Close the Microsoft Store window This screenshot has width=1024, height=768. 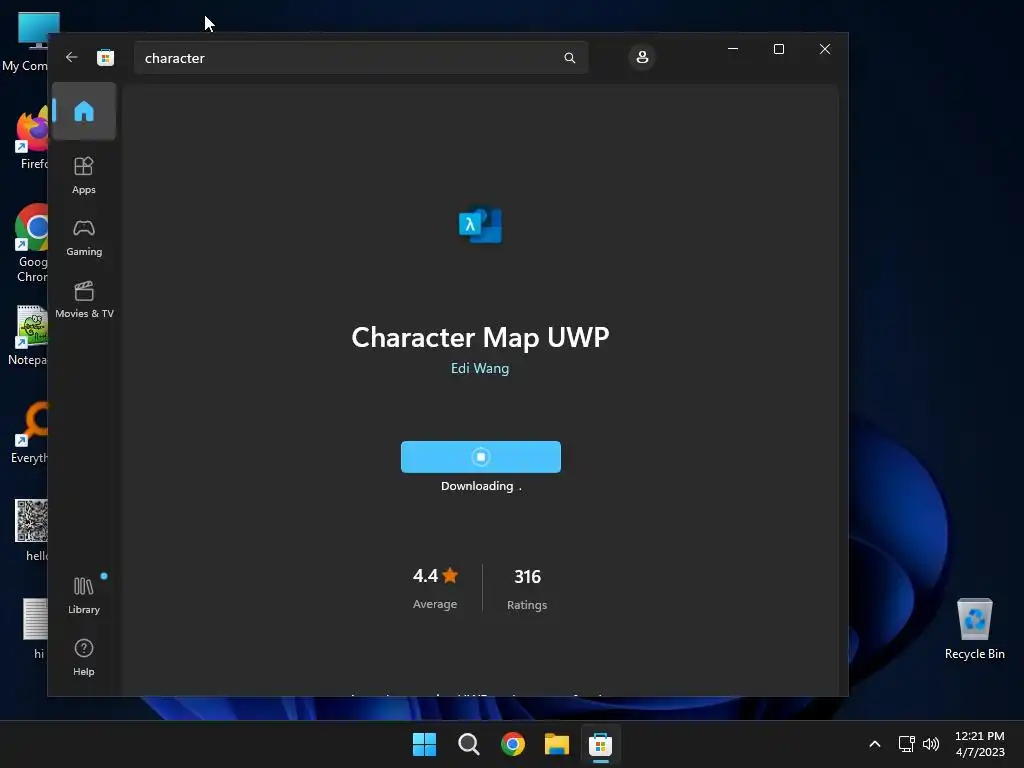coord(825,49)
